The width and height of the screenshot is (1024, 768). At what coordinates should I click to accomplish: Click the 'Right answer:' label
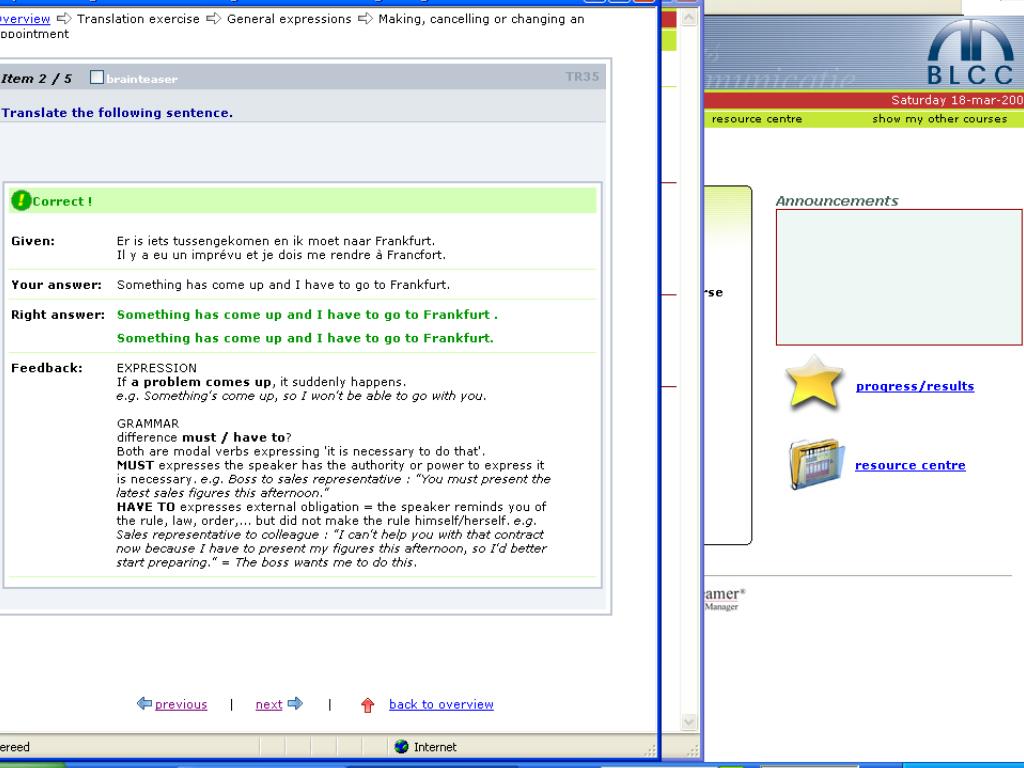click(57, 315)
